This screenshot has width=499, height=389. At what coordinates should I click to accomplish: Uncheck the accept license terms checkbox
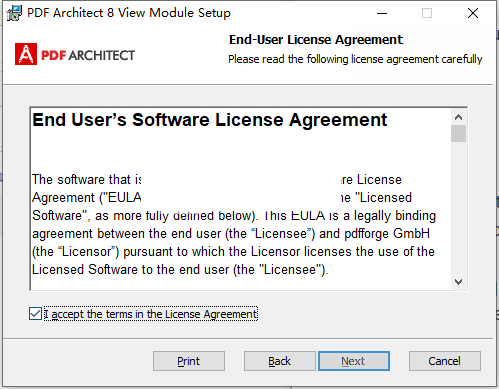click(35, 314)
